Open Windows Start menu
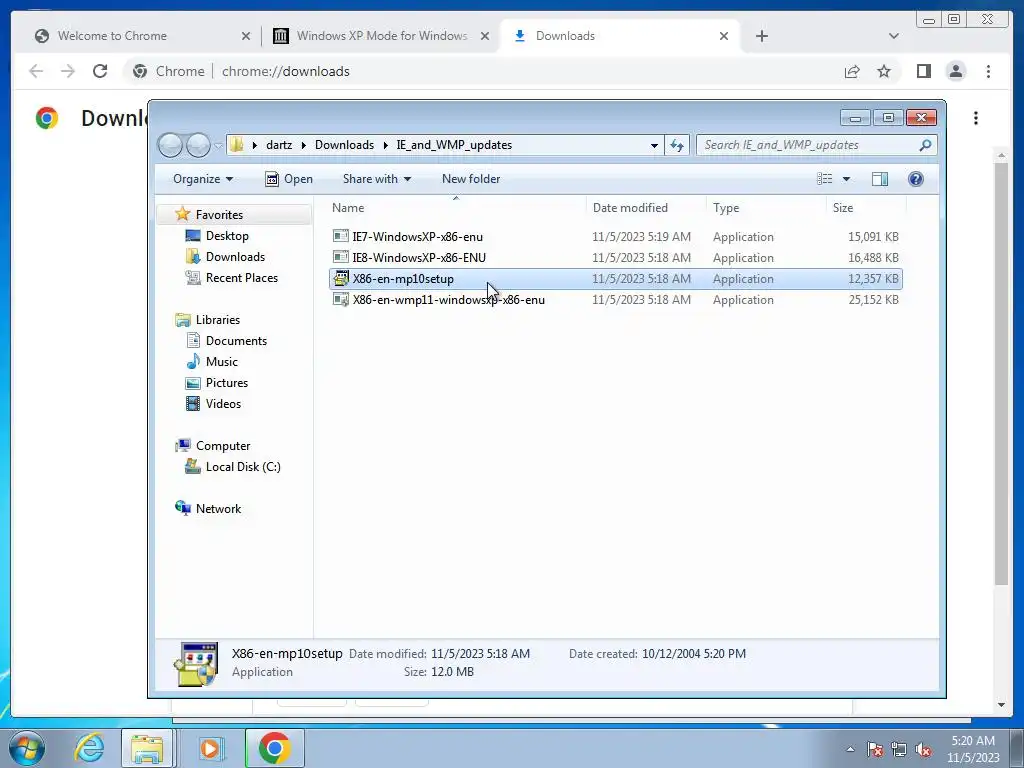Image resolution: width=1024 pixels, height=768 pixels. (27, 748)
